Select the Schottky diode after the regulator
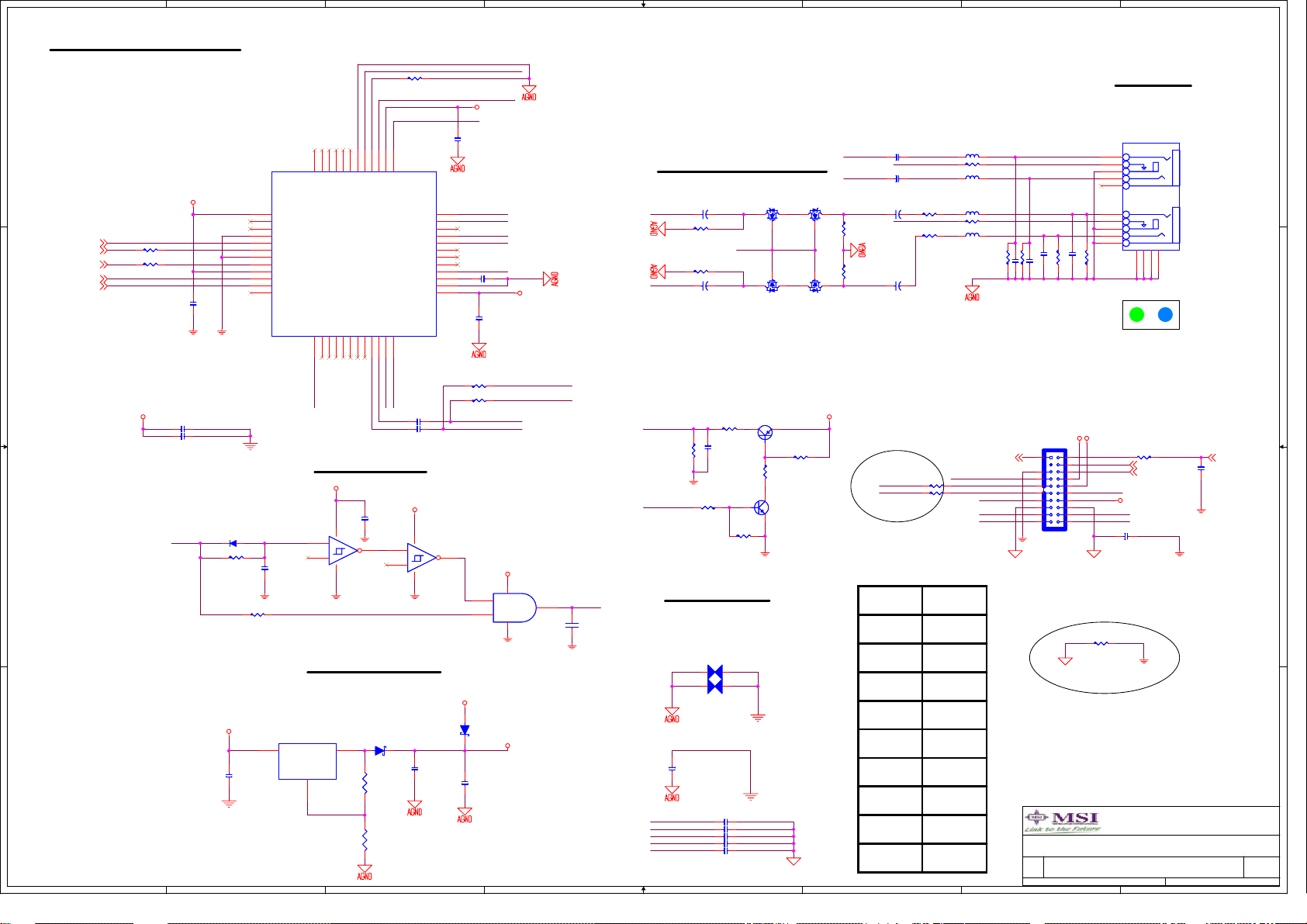Screen dimensions: 1307x924 [380, 750]
